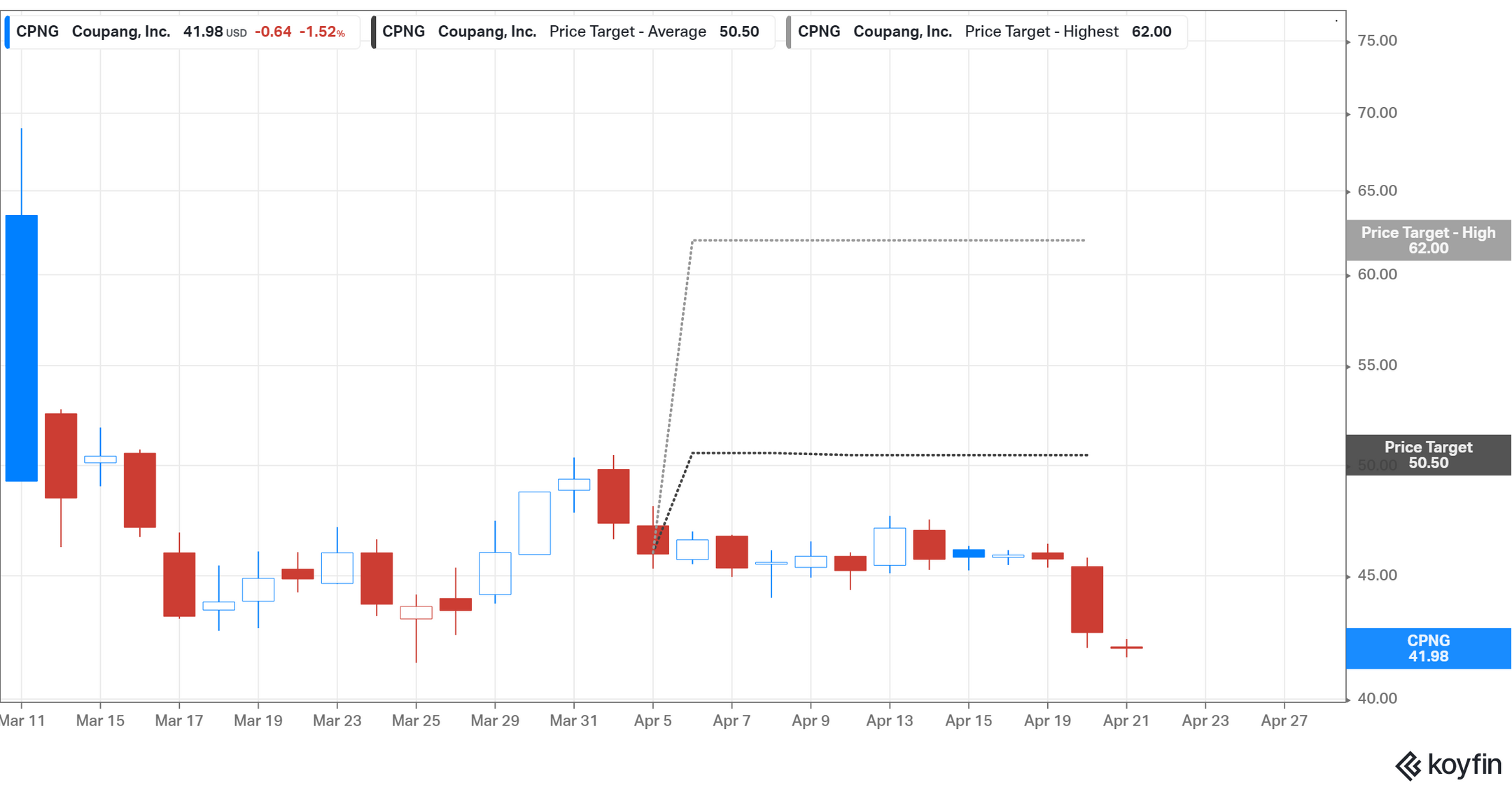Click the 41.98 USD price text
The height and width of the screenshot is (792, 1512).
[215, 32]
